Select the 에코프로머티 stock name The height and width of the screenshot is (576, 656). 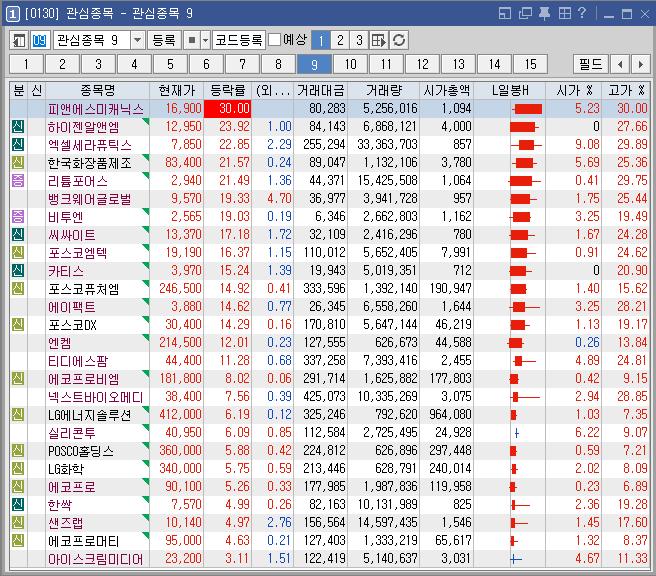[84, 541]
